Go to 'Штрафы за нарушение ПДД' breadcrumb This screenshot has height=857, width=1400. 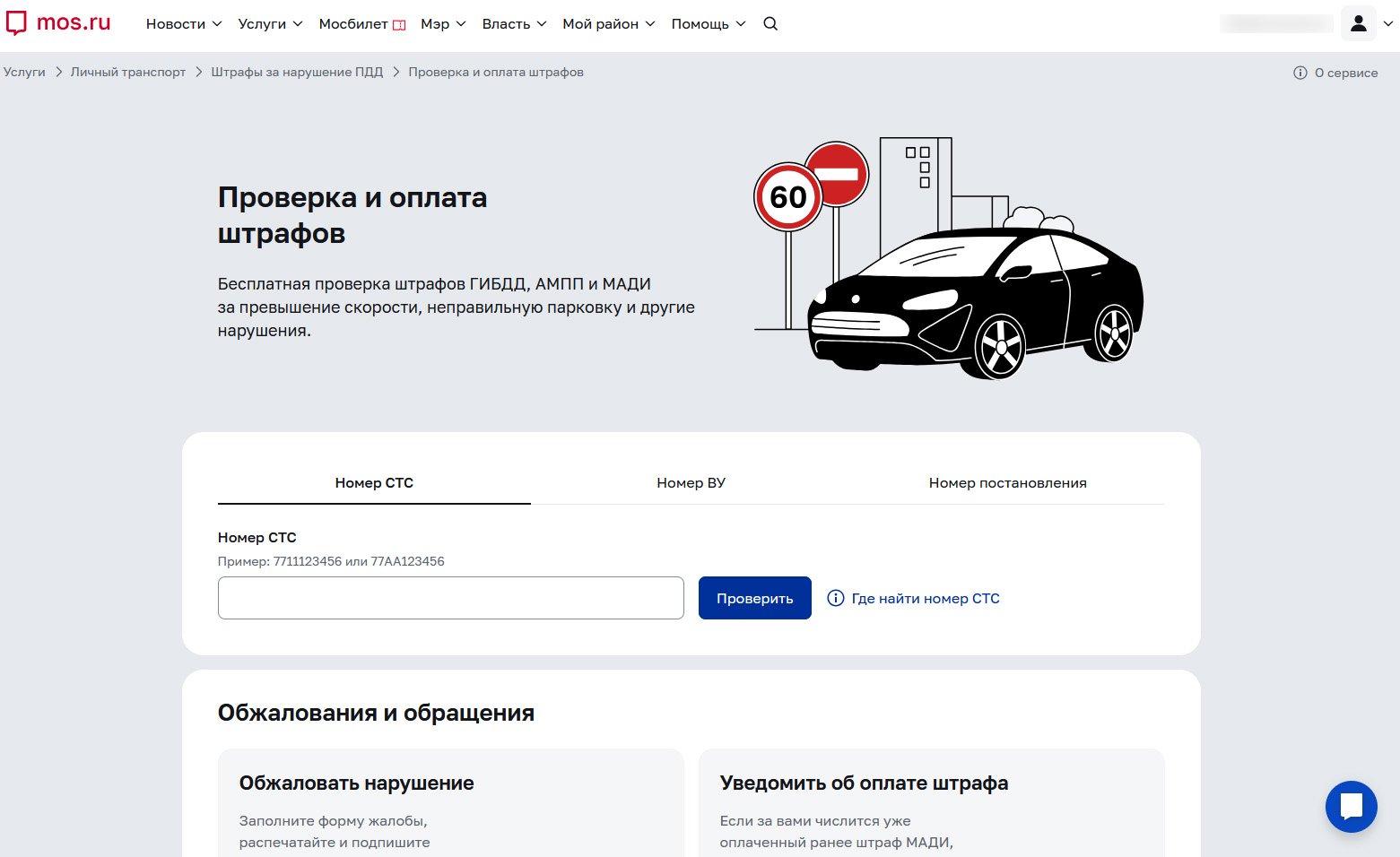pos(297,73)
